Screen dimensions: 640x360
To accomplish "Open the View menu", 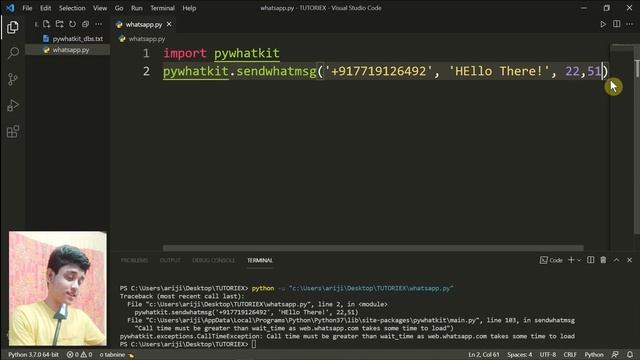I will [x=100, y=8].
